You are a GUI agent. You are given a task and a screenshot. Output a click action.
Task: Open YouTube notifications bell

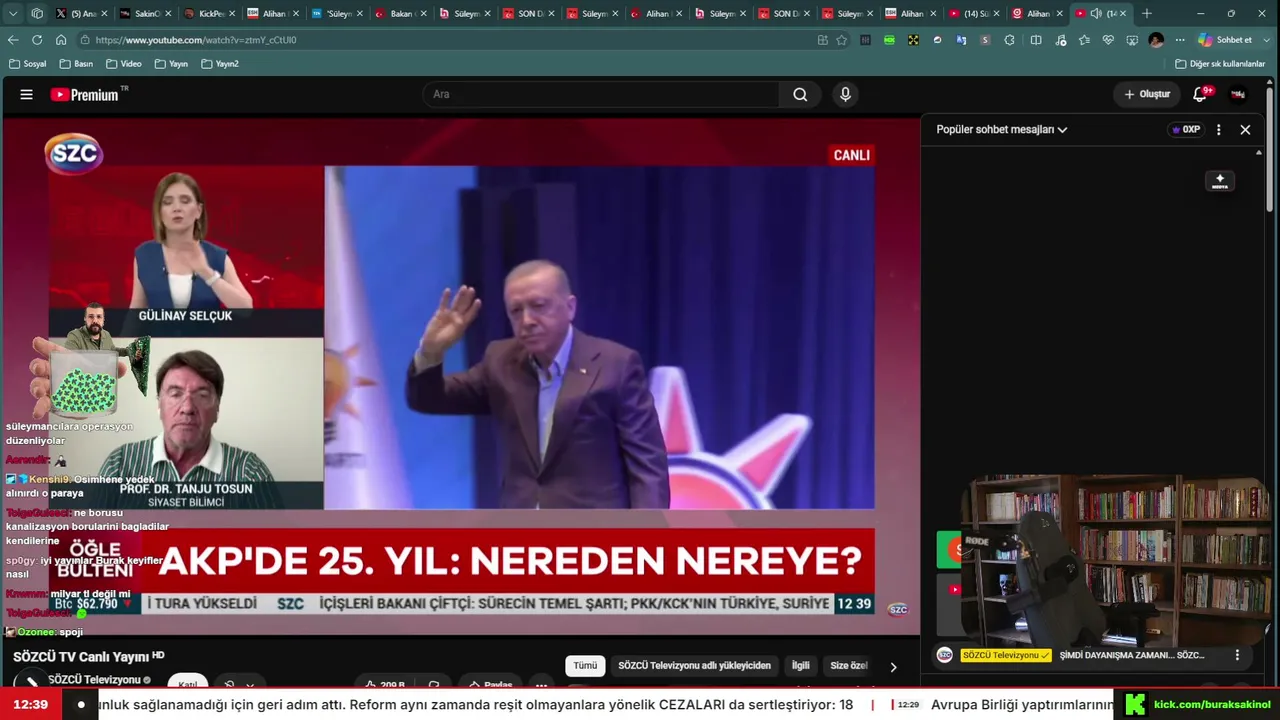tap(1200, 94)
